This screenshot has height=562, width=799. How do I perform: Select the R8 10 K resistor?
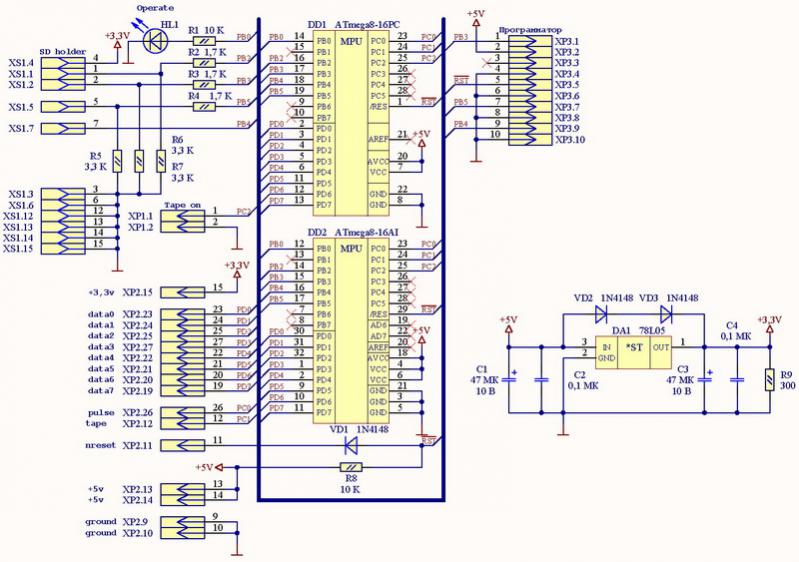coord(350,467)
